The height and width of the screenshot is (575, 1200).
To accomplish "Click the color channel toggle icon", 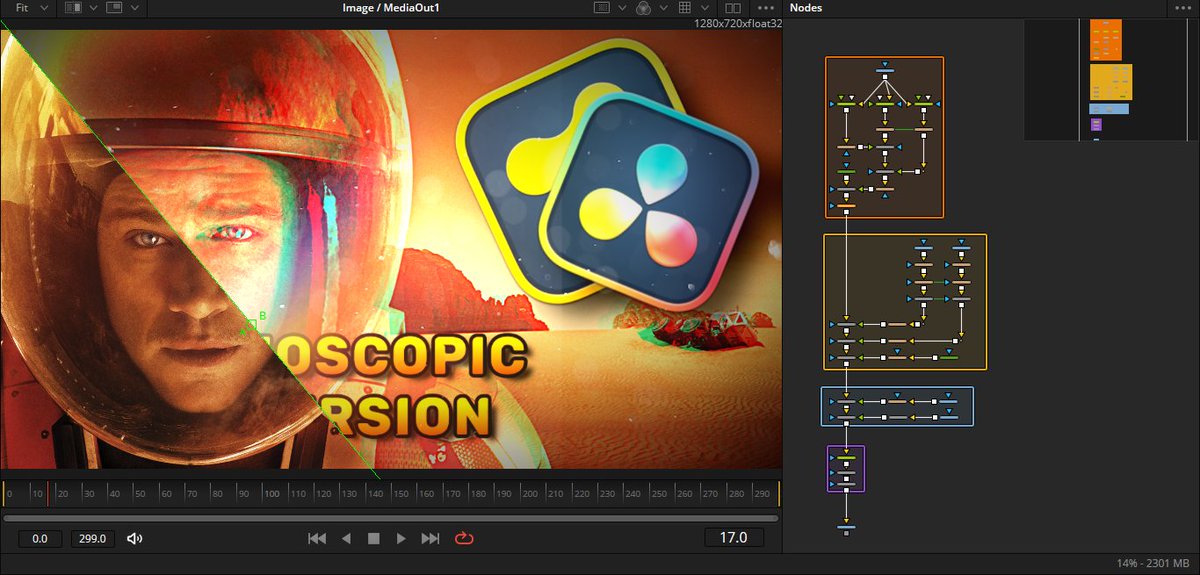I will coord(643,8).
